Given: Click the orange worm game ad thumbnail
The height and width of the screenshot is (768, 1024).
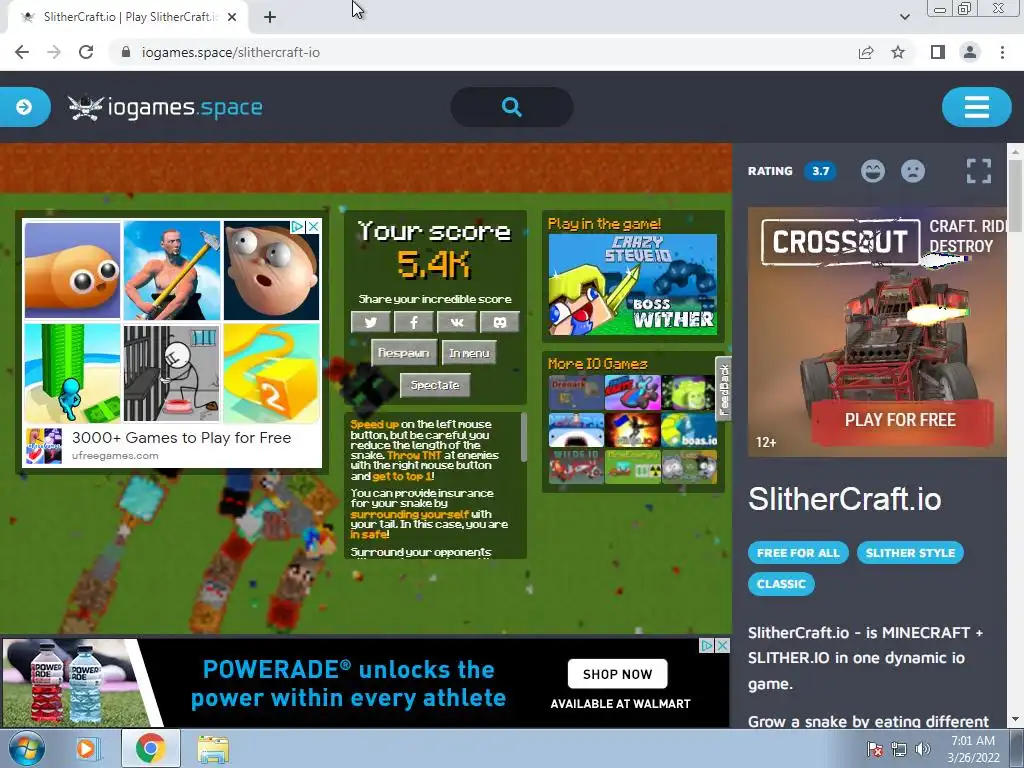Looking at the screenshot, I should (x=72, y=270).
